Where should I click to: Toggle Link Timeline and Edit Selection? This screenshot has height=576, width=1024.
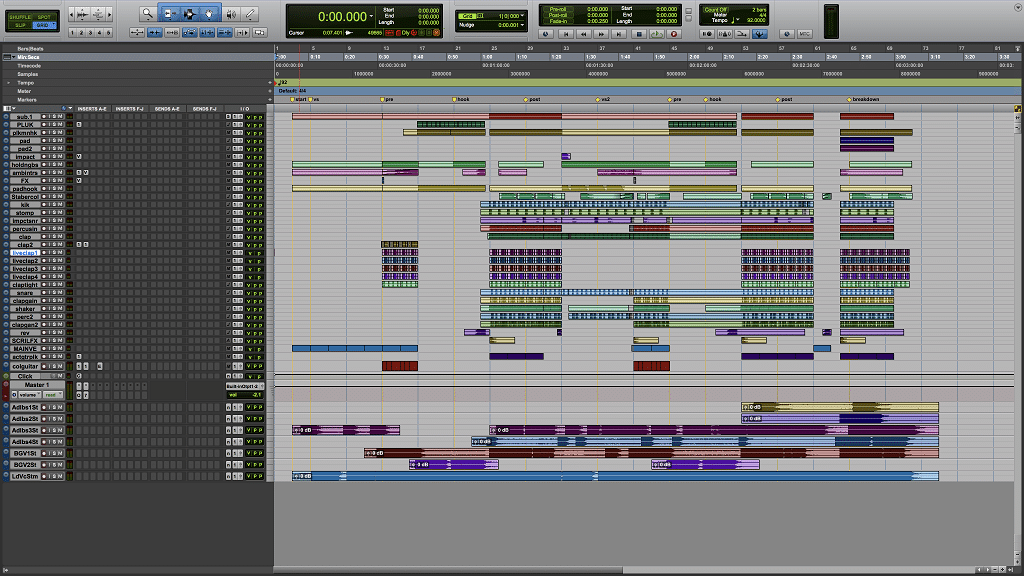pos(207,33)
